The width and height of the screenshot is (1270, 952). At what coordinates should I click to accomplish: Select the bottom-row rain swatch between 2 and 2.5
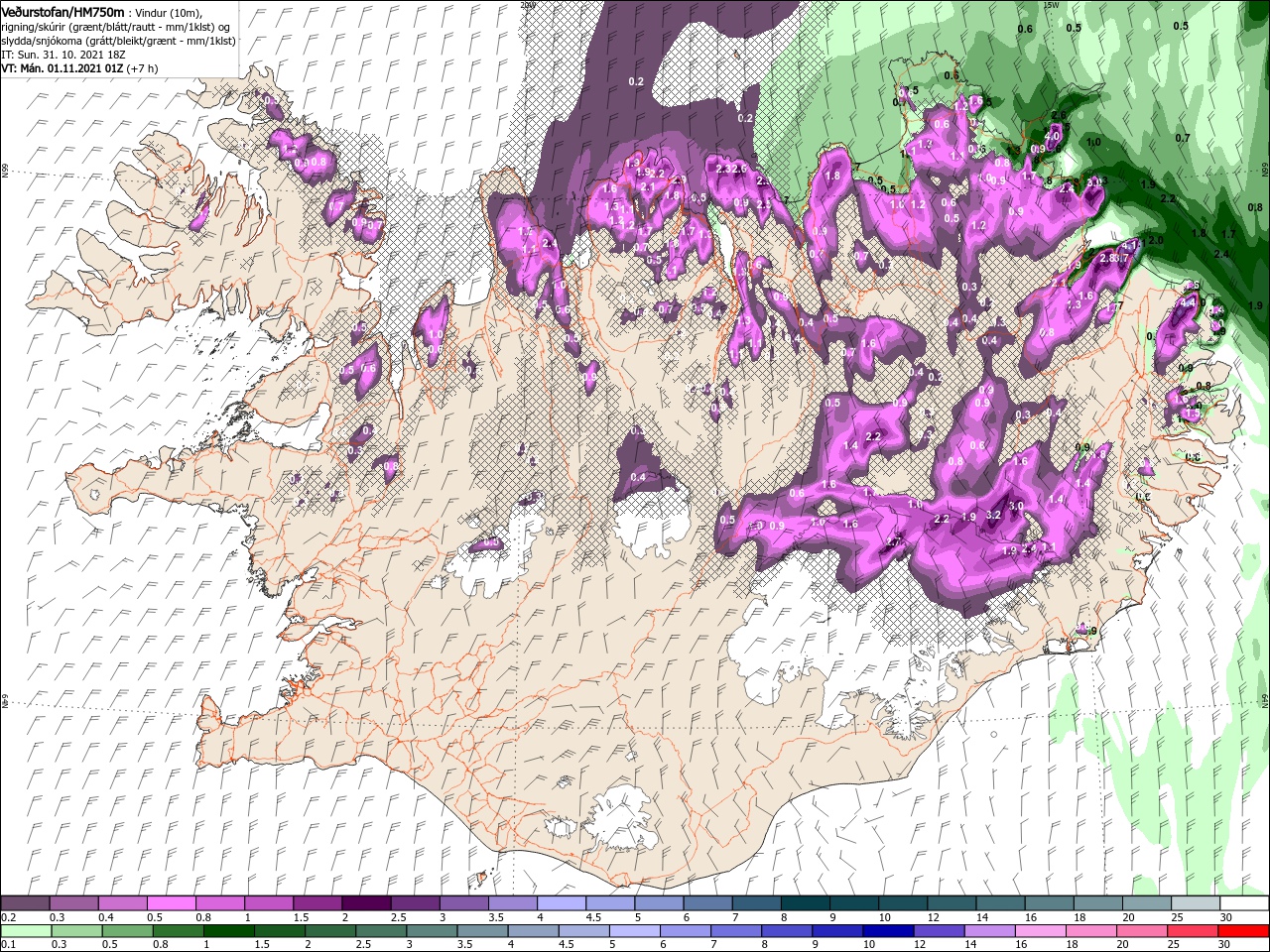[330, 931]
